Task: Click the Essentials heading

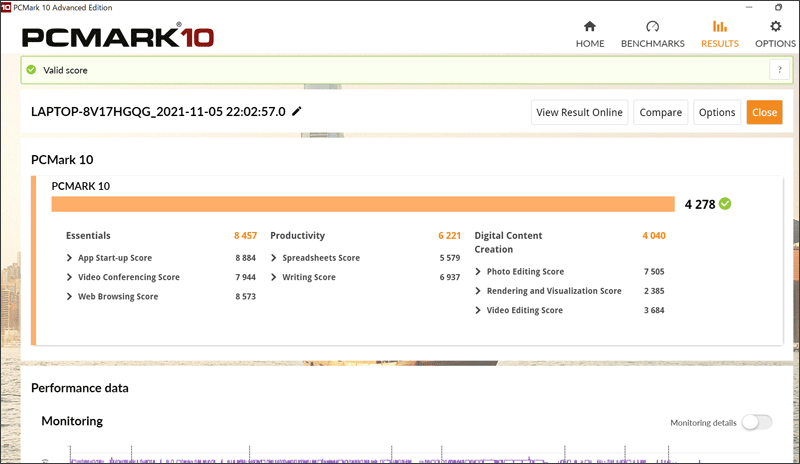Action: pos(88,235)
